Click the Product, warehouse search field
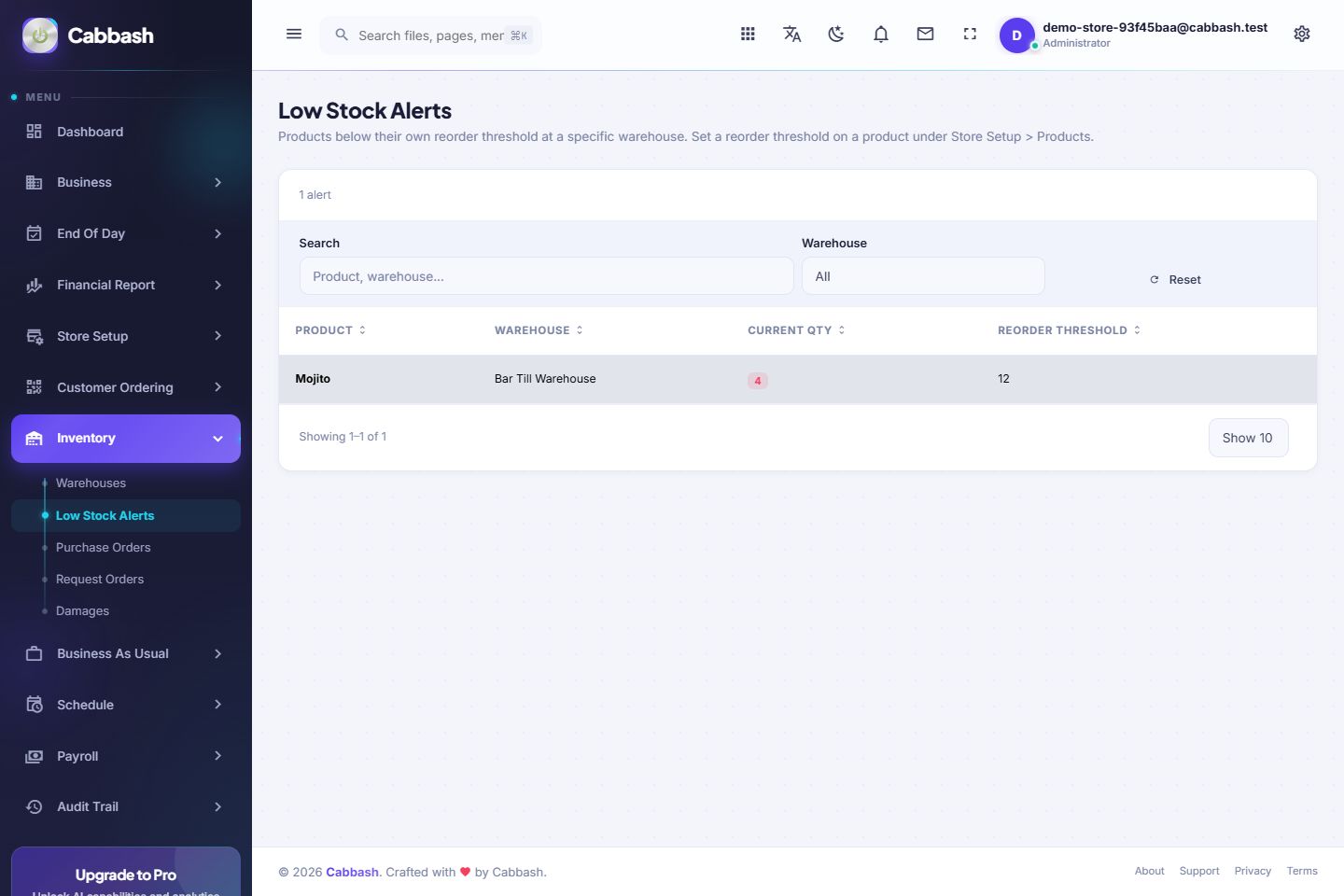Viewport: 1344px width, 896px height. tap(546, 276)
